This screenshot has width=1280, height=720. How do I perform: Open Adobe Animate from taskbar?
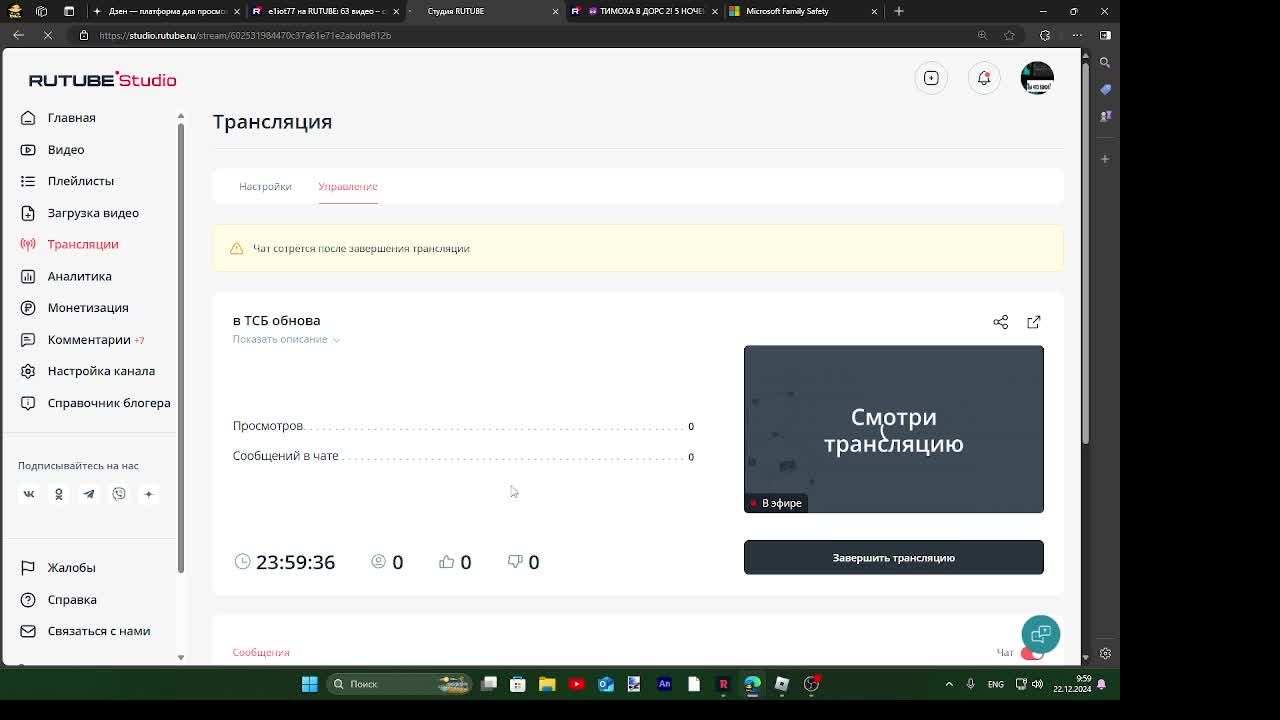664,684
